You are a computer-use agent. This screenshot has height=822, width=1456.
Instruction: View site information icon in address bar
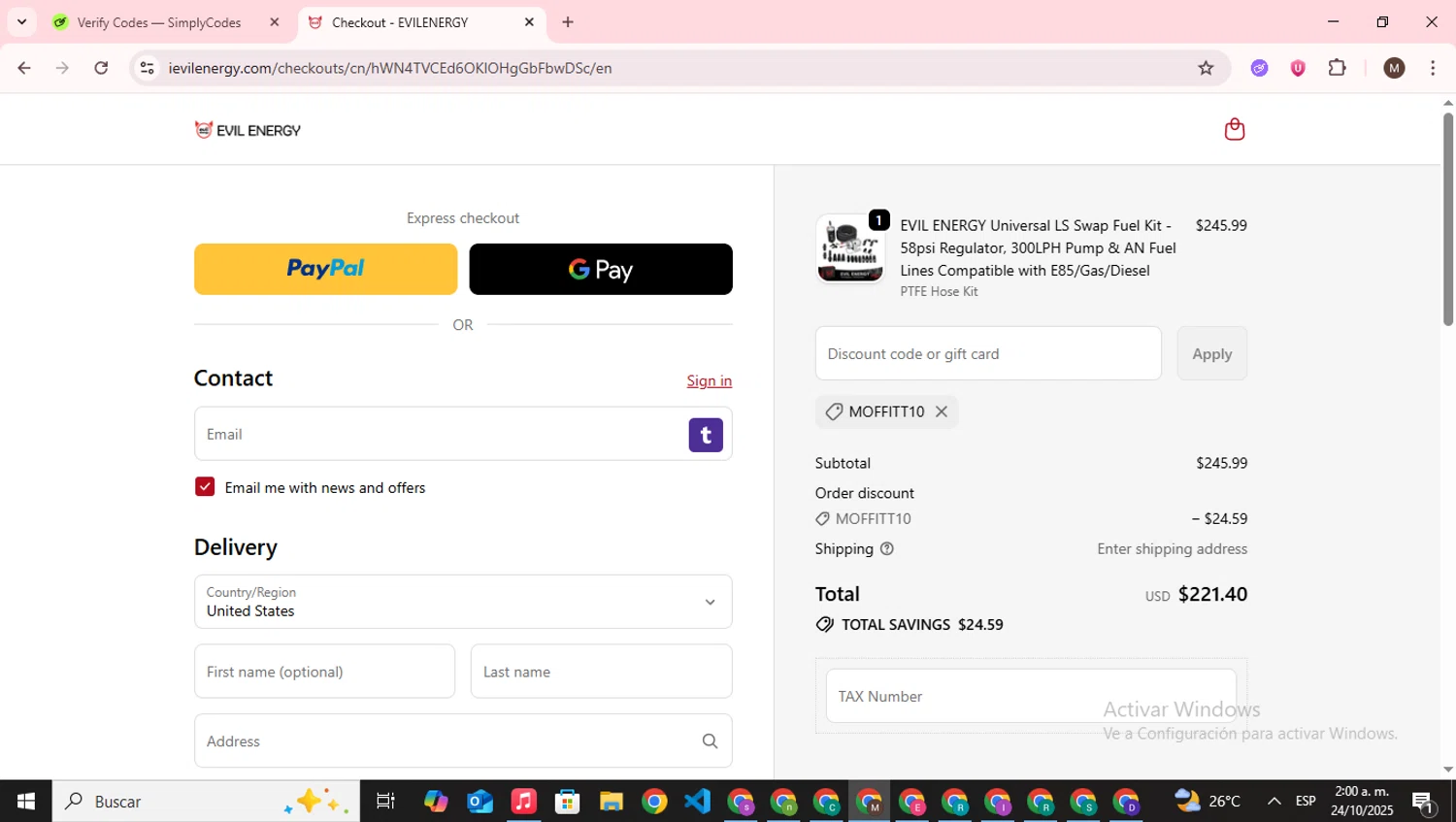point(147,68)
